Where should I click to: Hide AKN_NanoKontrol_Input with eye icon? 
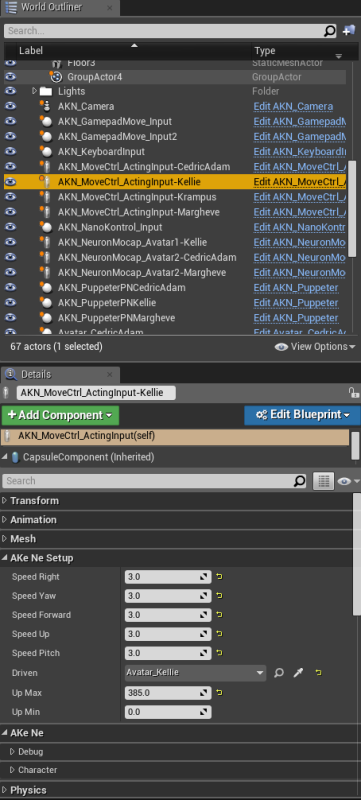(x=10, y=227)
